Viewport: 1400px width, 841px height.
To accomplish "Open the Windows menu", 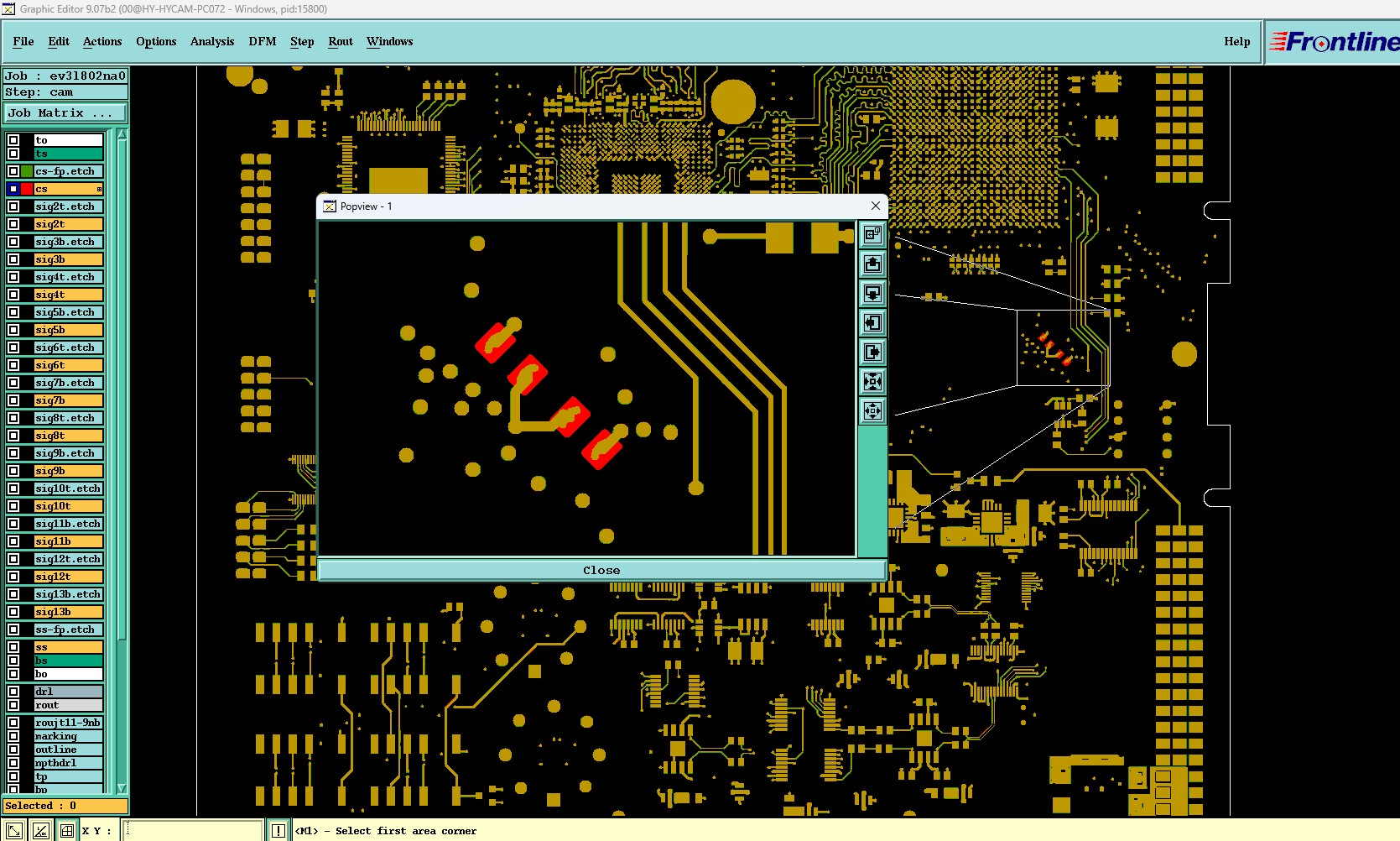I will 390,41.
